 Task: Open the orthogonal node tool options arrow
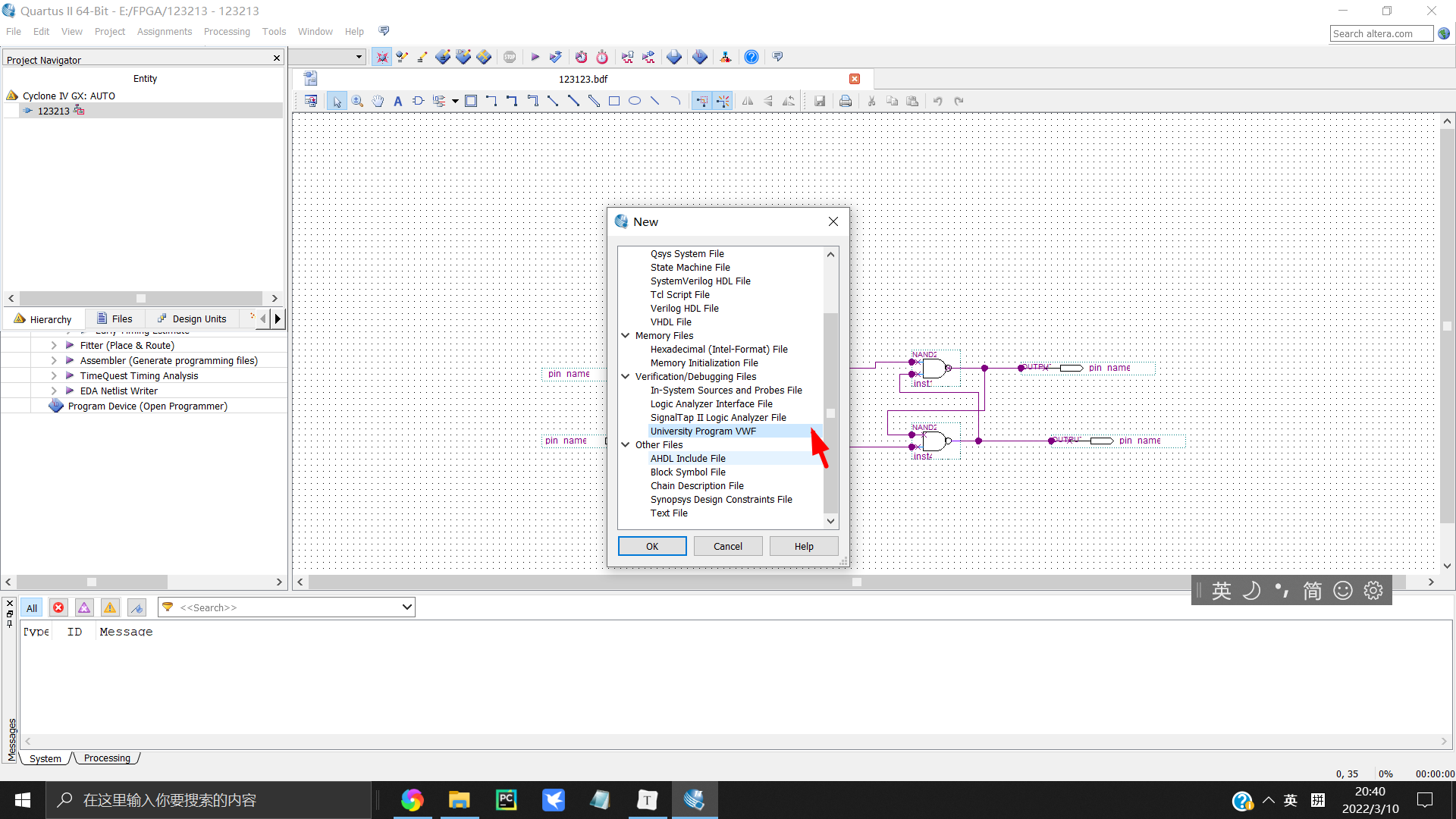455,102
